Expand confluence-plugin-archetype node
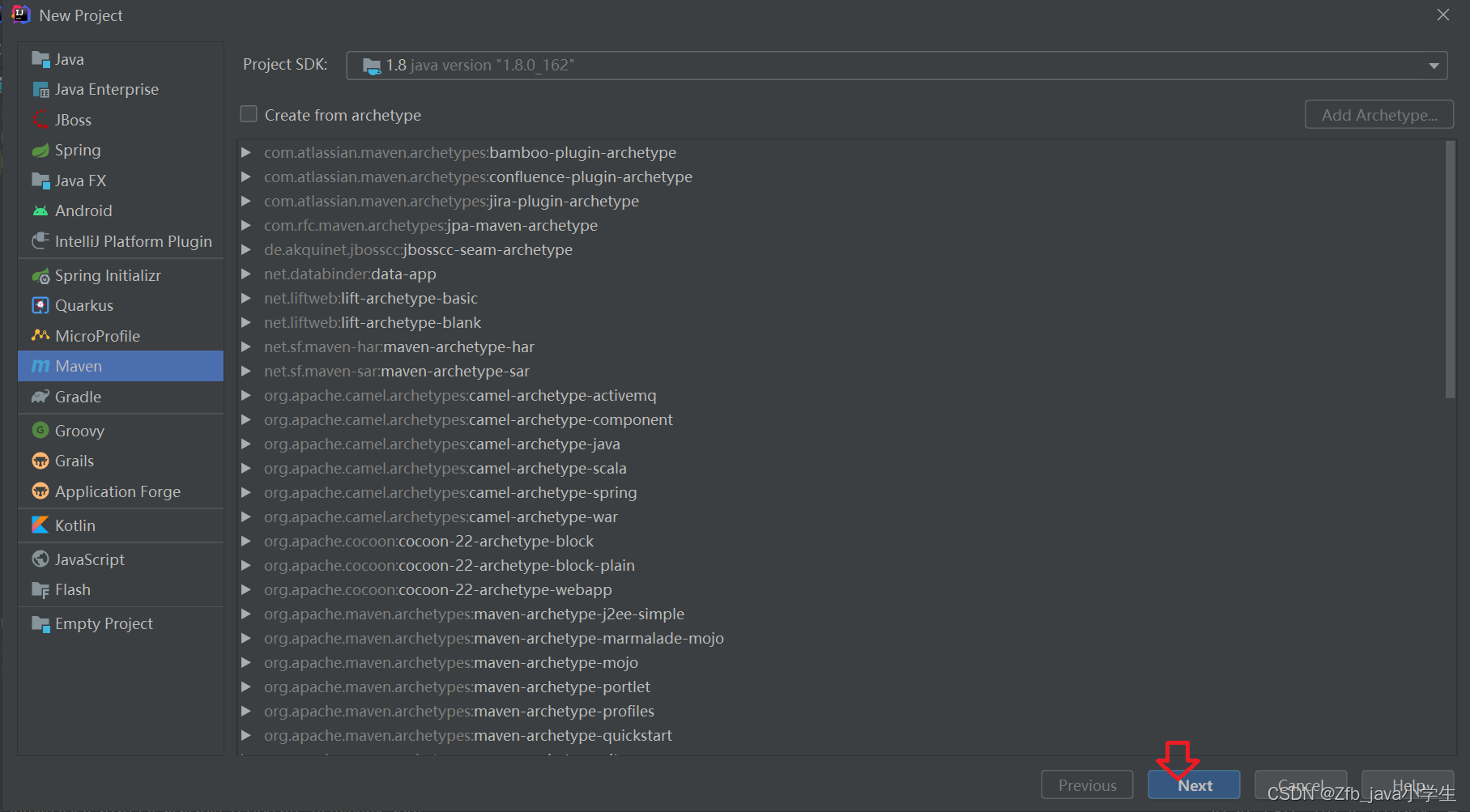 pyautogui.click(x=246, y=176)
